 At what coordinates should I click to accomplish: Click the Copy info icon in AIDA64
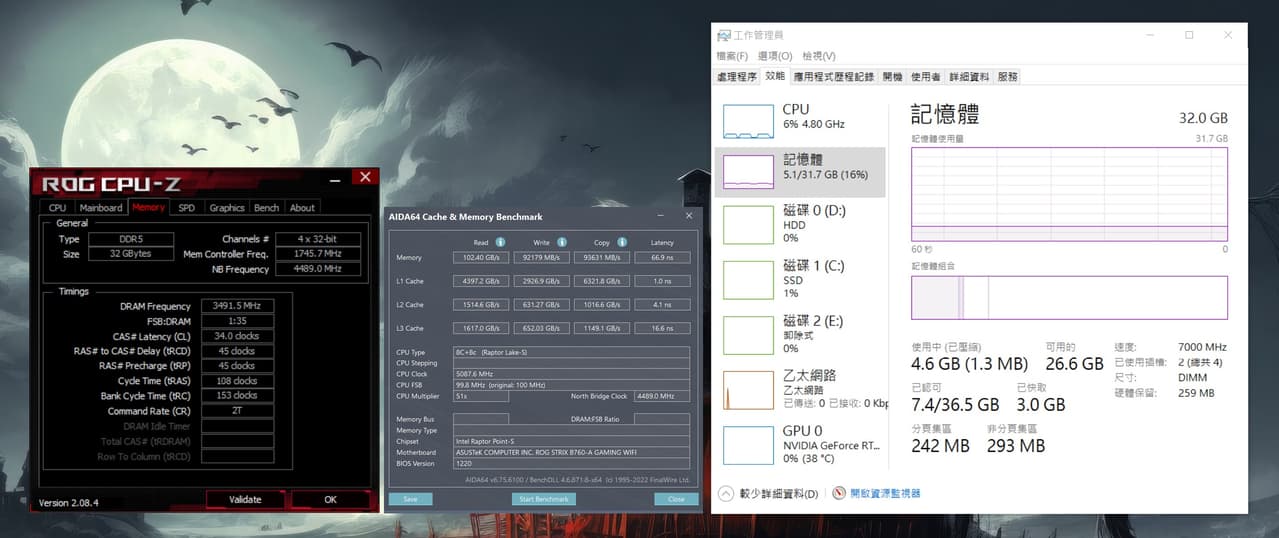(x=622, y=242)
